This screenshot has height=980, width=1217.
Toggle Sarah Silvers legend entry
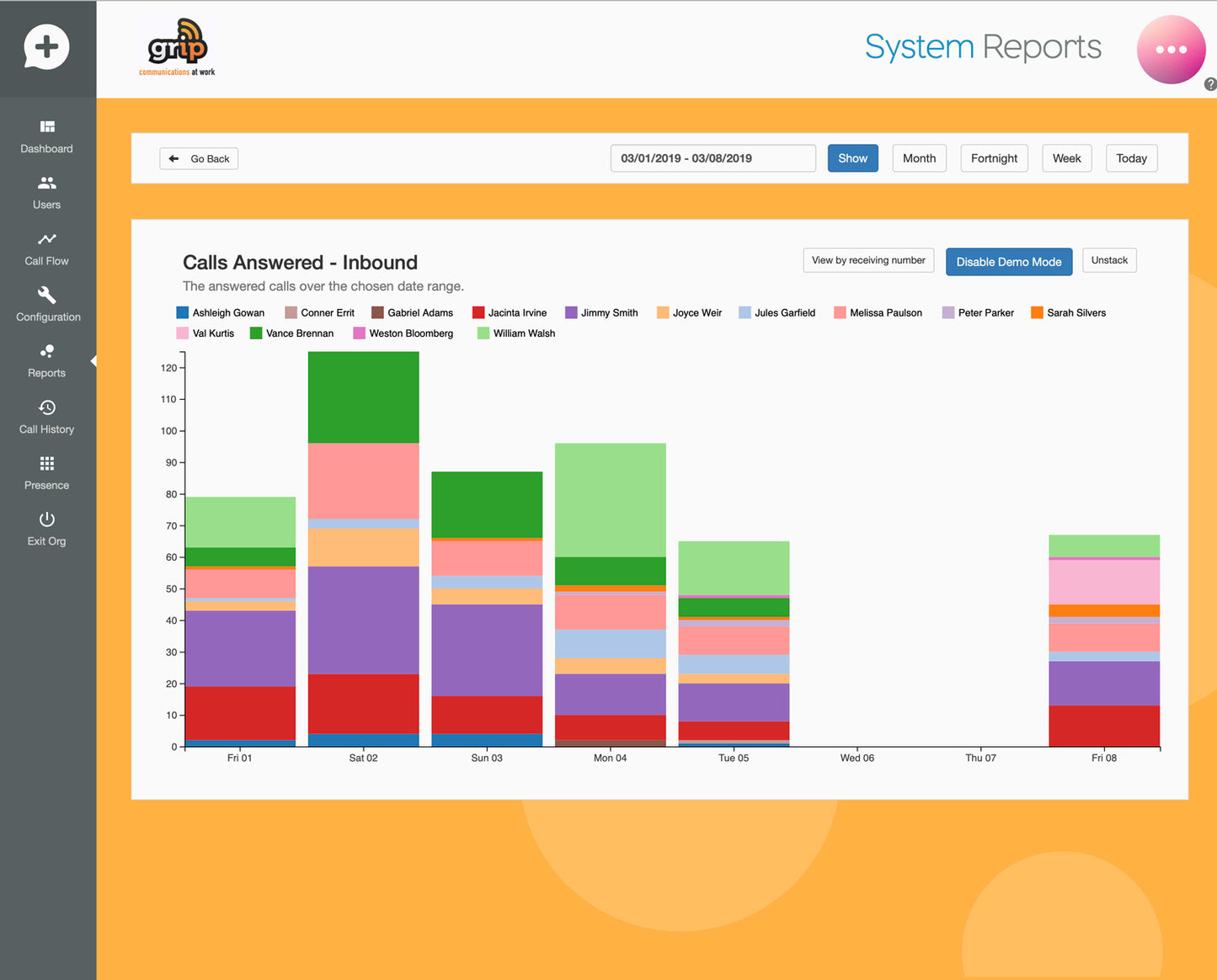[1068, 312]
